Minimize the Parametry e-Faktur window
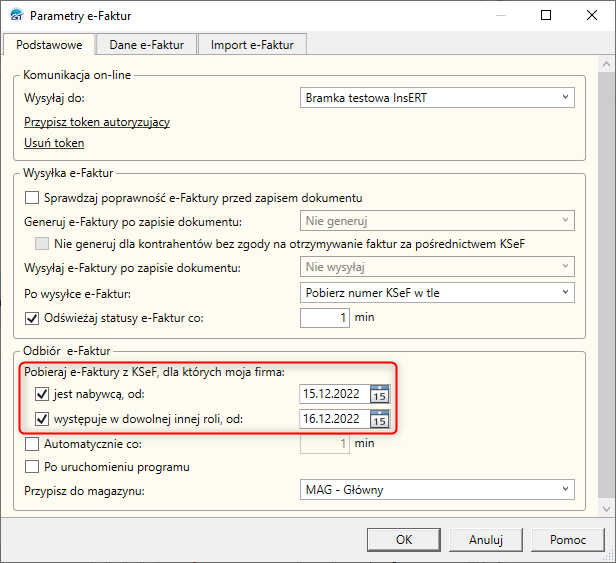This screenshot has height=563, width=616. 499,16
